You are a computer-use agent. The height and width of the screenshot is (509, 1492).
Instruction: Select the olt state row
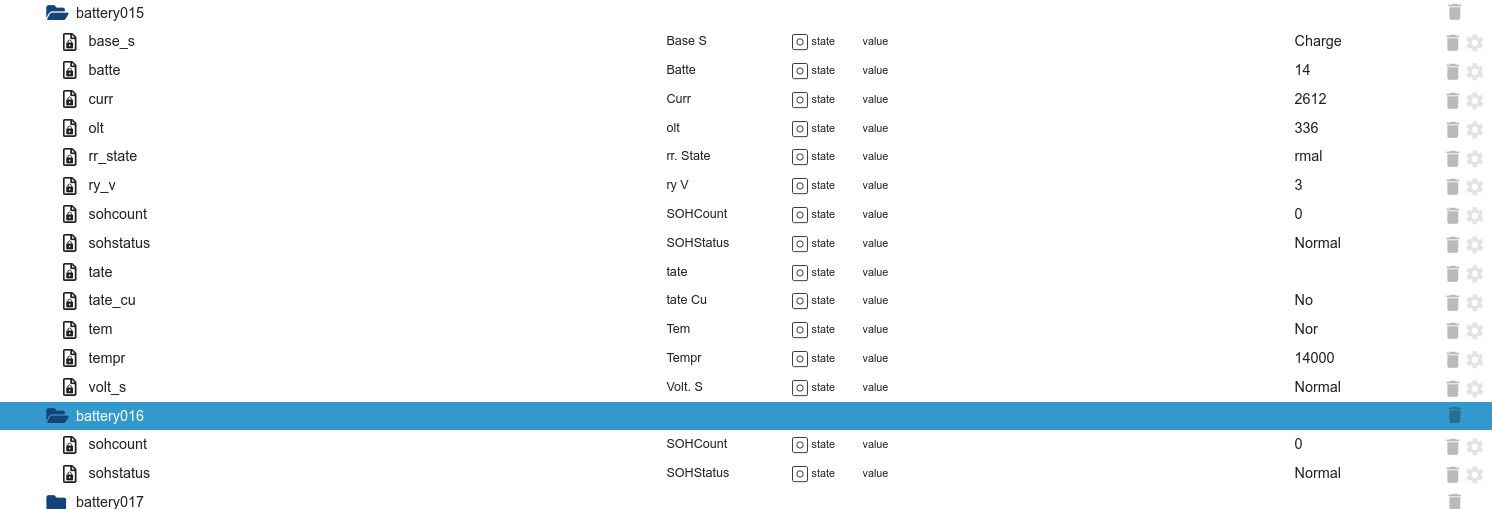coord(96,128)
